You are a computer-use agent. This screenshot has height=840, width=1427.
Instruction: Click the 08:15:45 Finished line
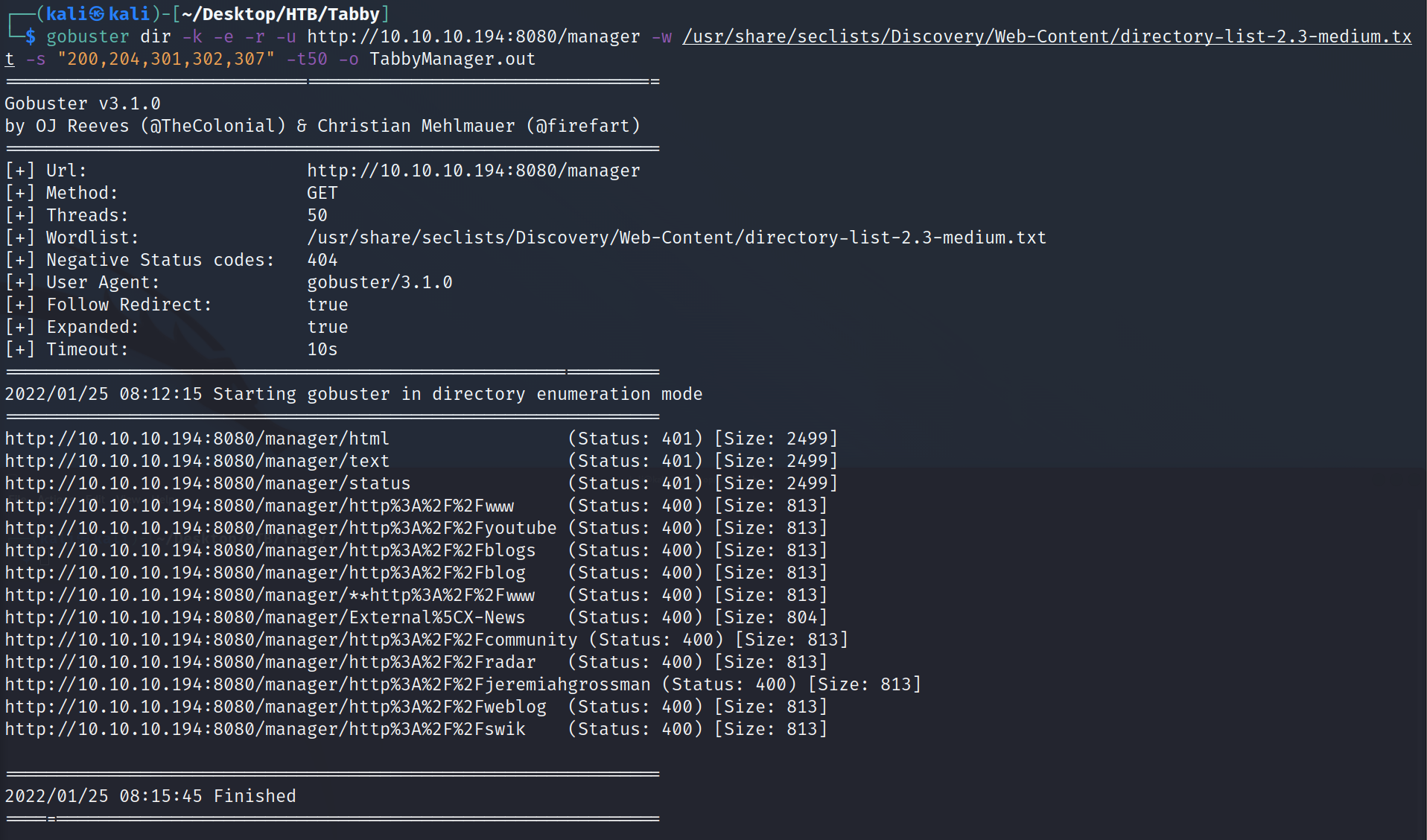click(150, 796)
